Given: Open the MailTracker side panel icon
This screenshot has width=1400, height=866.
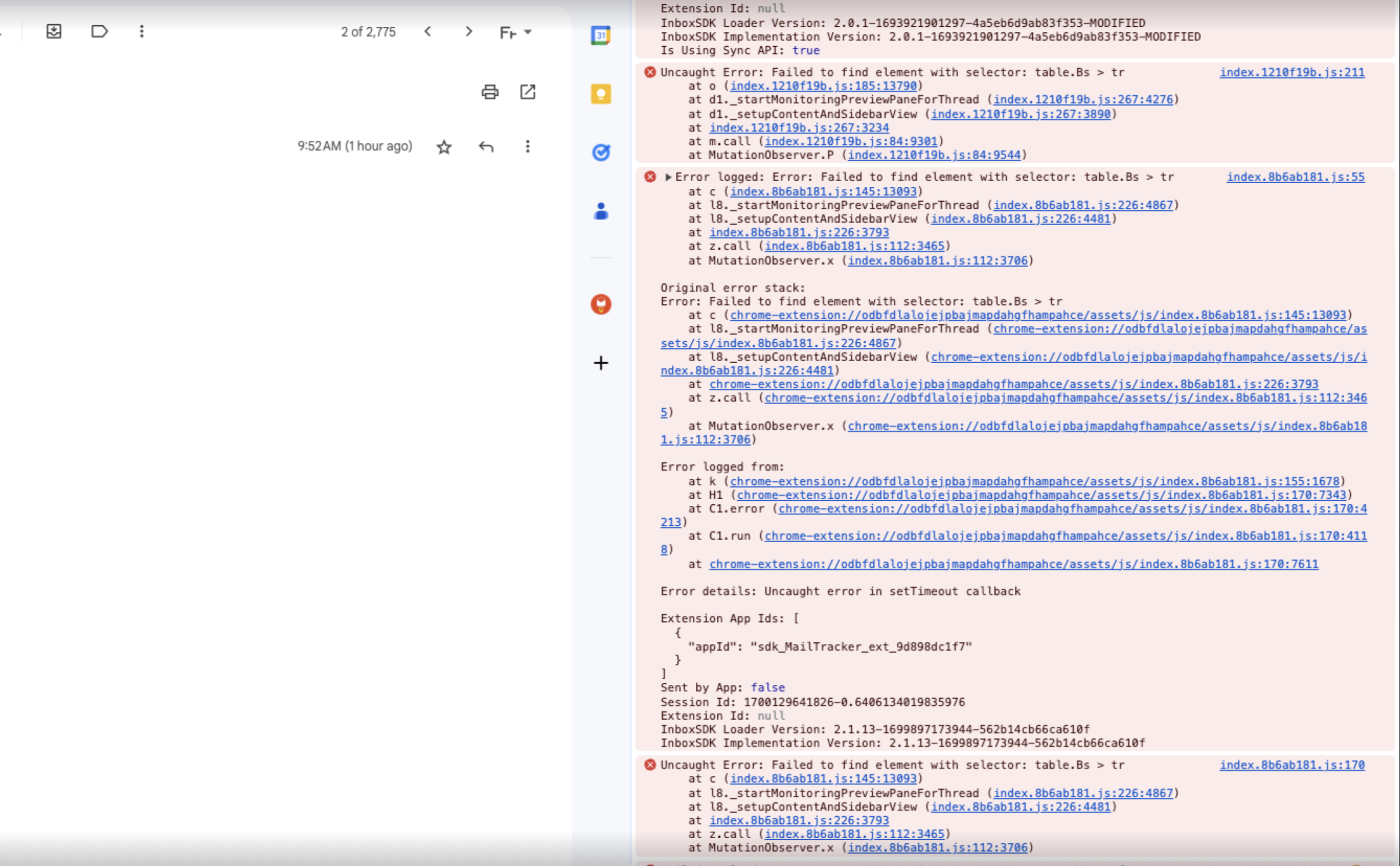Looking at the screenshot, I should click(600, 305).
